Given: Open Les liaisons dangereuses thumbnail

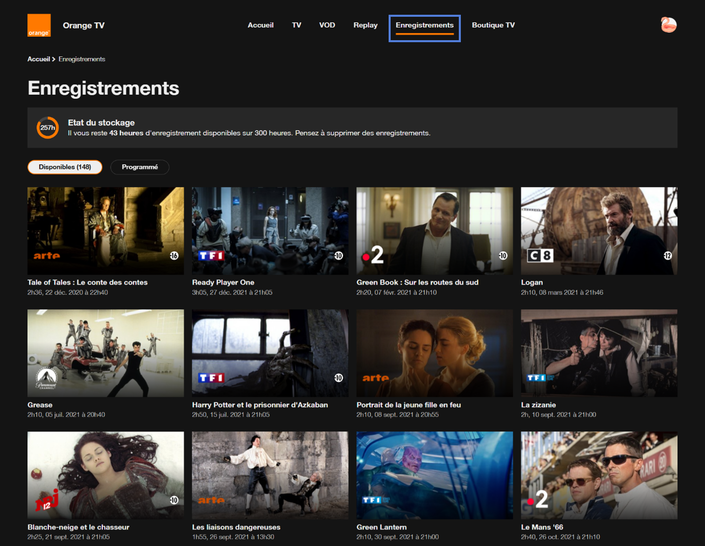Looking at the screenshot, I should coord(270,475).
